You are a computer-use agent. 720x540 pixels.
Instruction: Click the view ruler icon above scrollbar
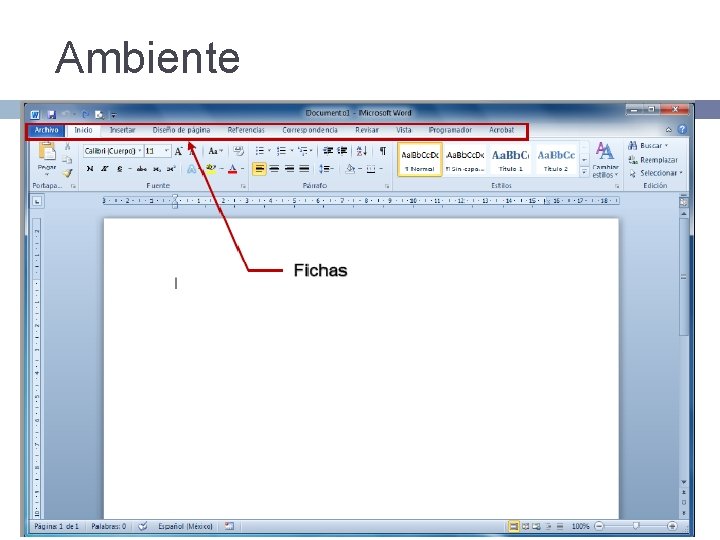click(x=683, y=201)
